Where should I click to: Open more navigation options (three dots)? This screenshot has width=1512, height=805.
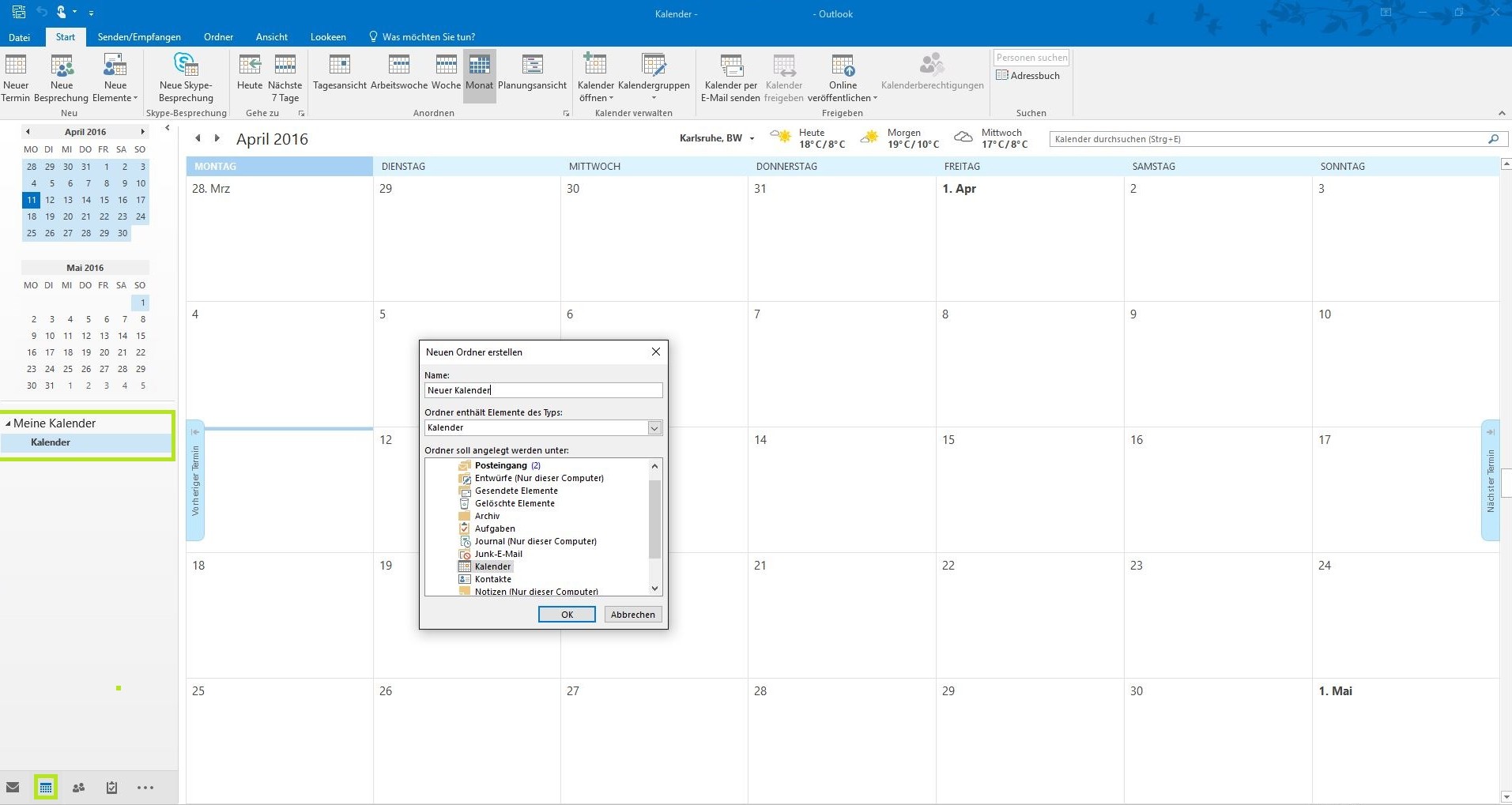coord(145,788)
